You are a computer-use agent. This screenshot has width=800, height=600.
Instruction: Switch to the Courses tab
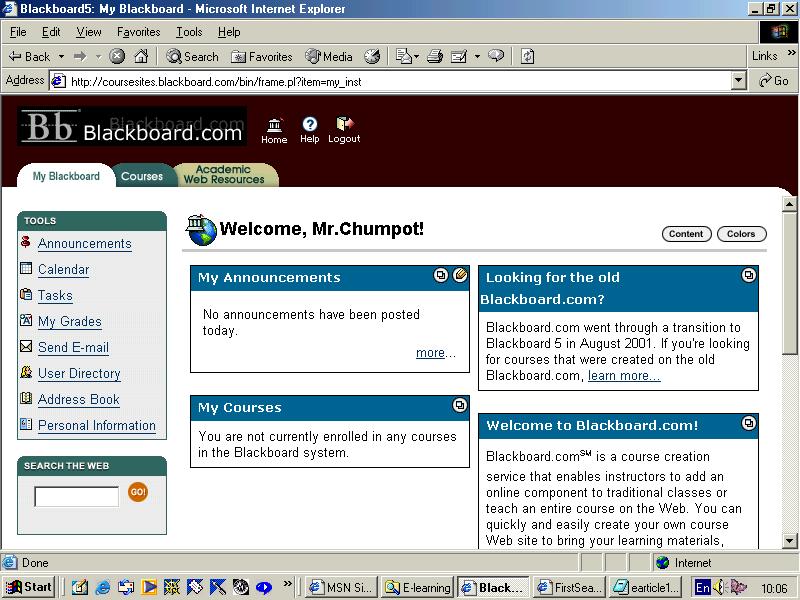pyautogui.click(x=142, y=176)
